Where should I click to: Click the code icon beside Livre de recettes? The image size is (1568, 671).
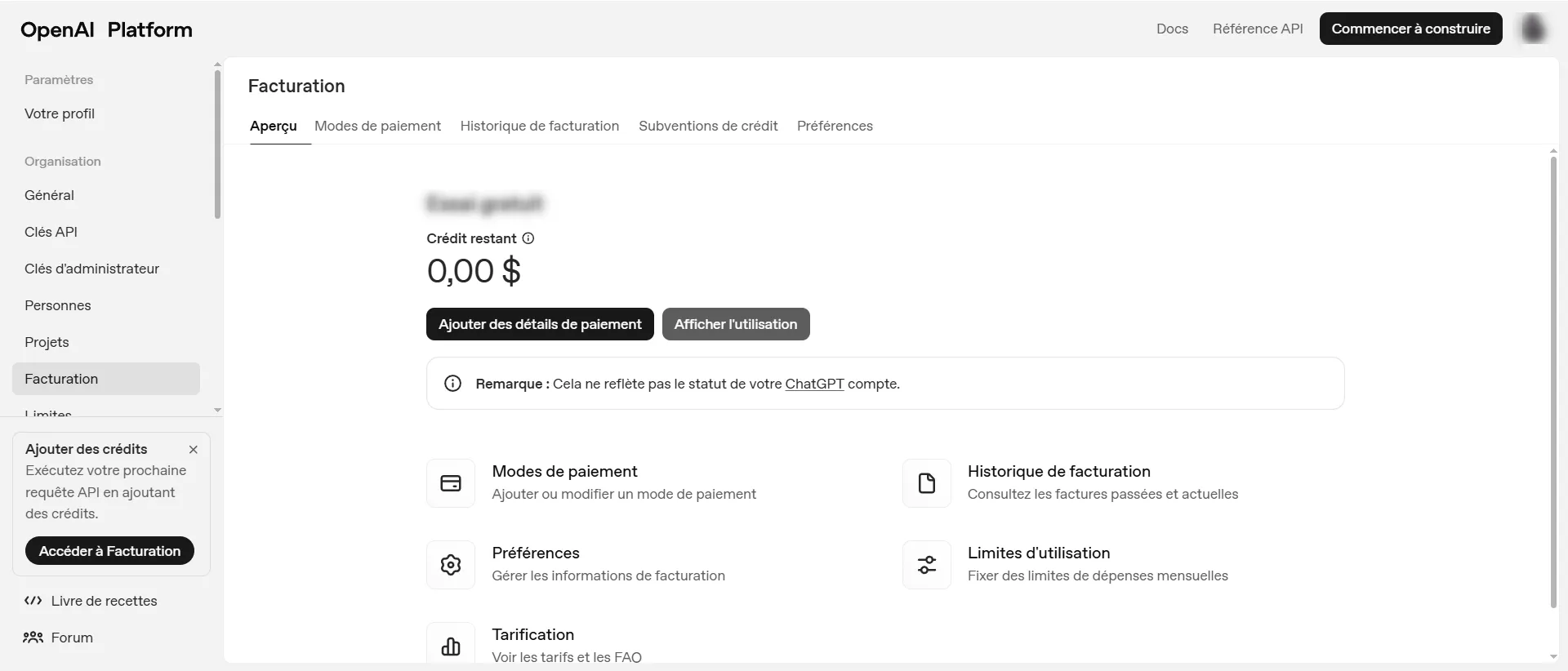coord(33,601)
